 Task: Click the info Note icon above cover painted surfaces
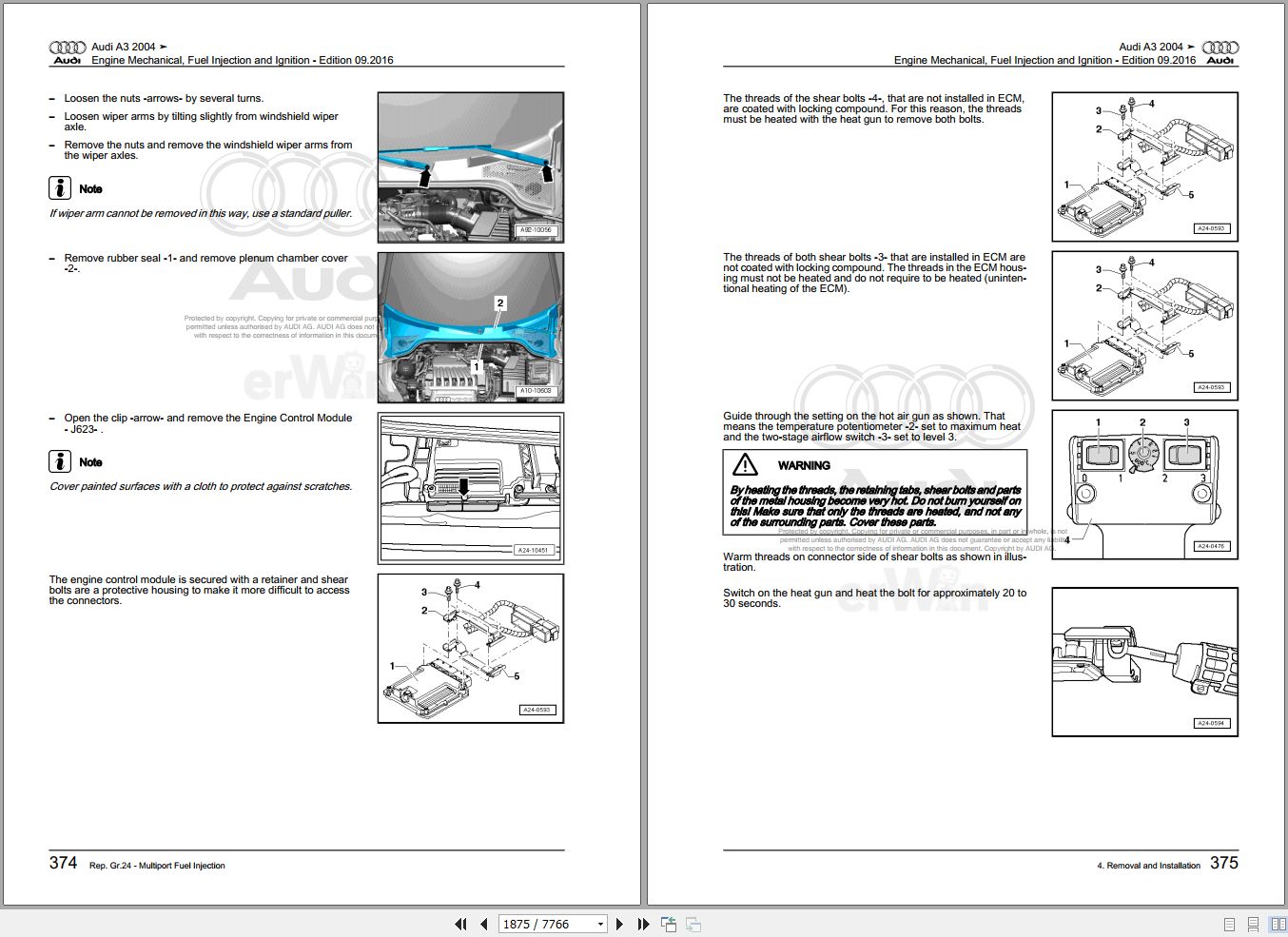(60, 461)
